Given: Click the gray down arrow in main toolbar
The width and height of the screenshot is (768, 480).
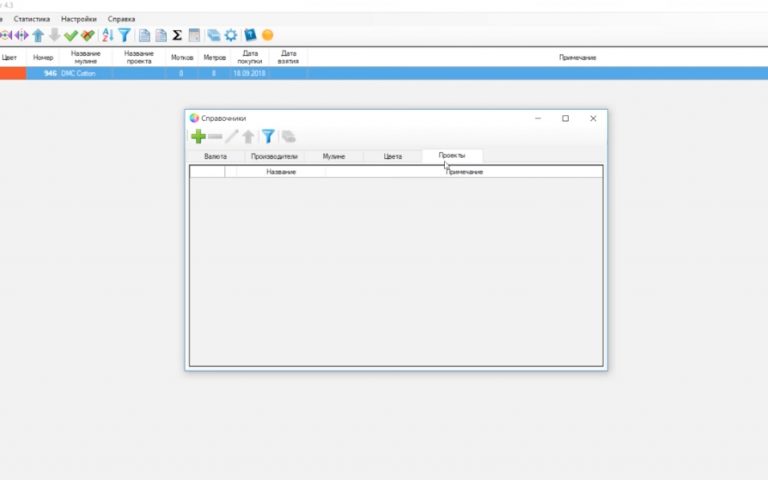Looking at the screenshot, I should pos(55,35).
